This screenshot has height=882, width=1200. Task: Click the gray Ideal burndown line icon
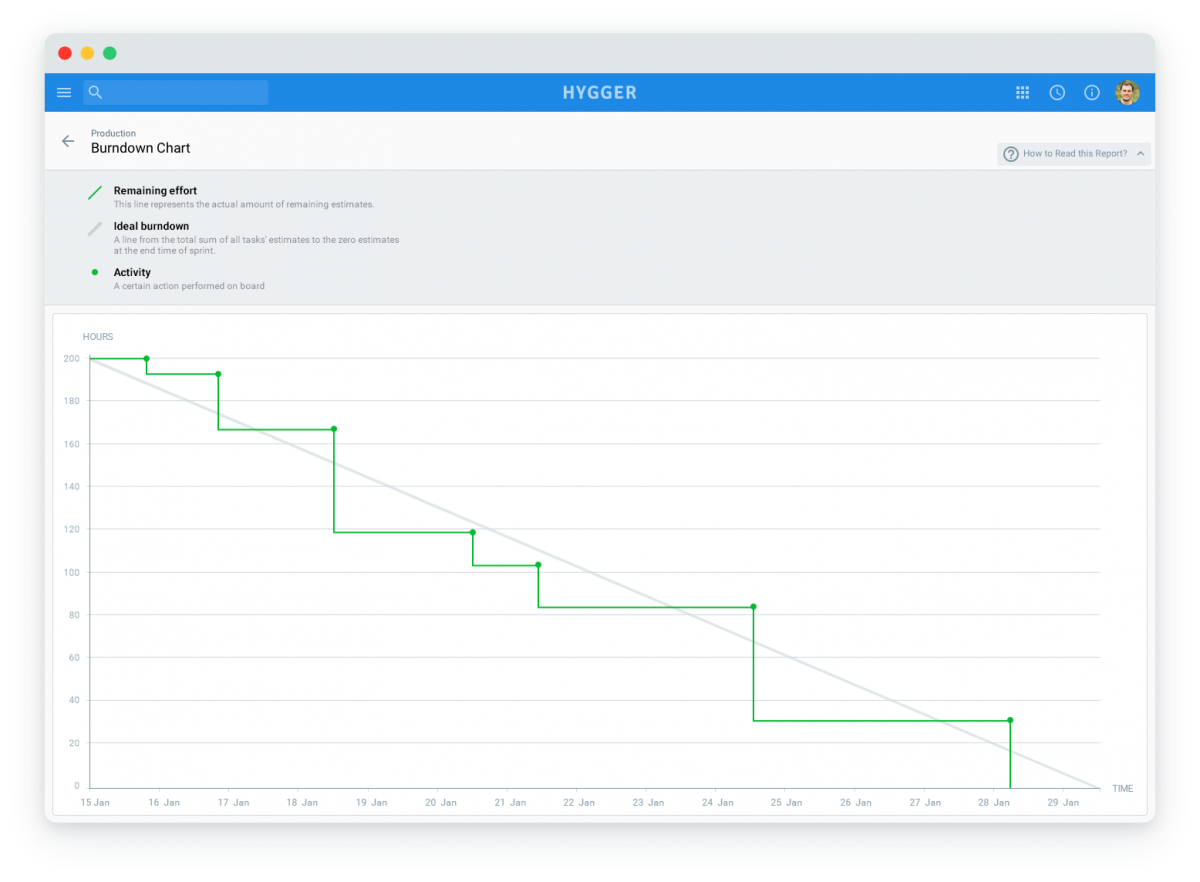point(95,229)
